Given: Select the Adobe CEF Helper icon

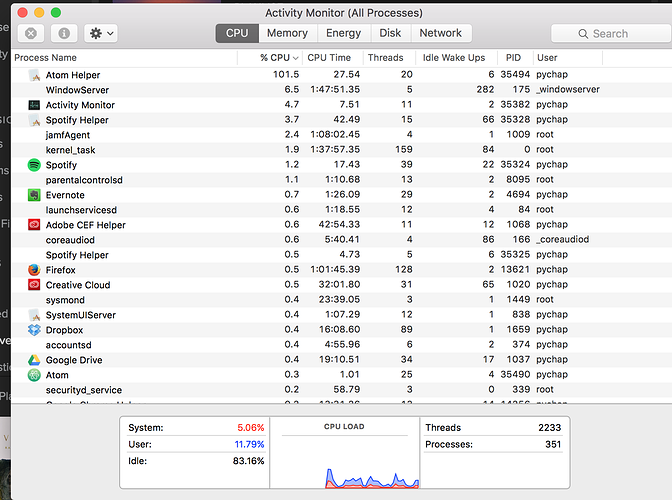Looking at the screenshot, I should (34, 225).
